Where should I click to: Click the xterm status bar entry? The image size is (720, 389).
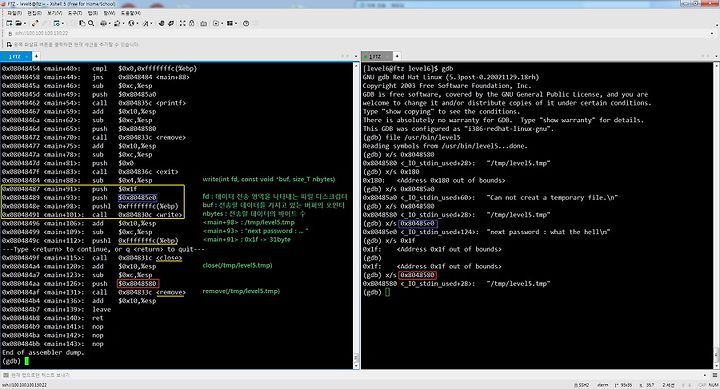603,385
